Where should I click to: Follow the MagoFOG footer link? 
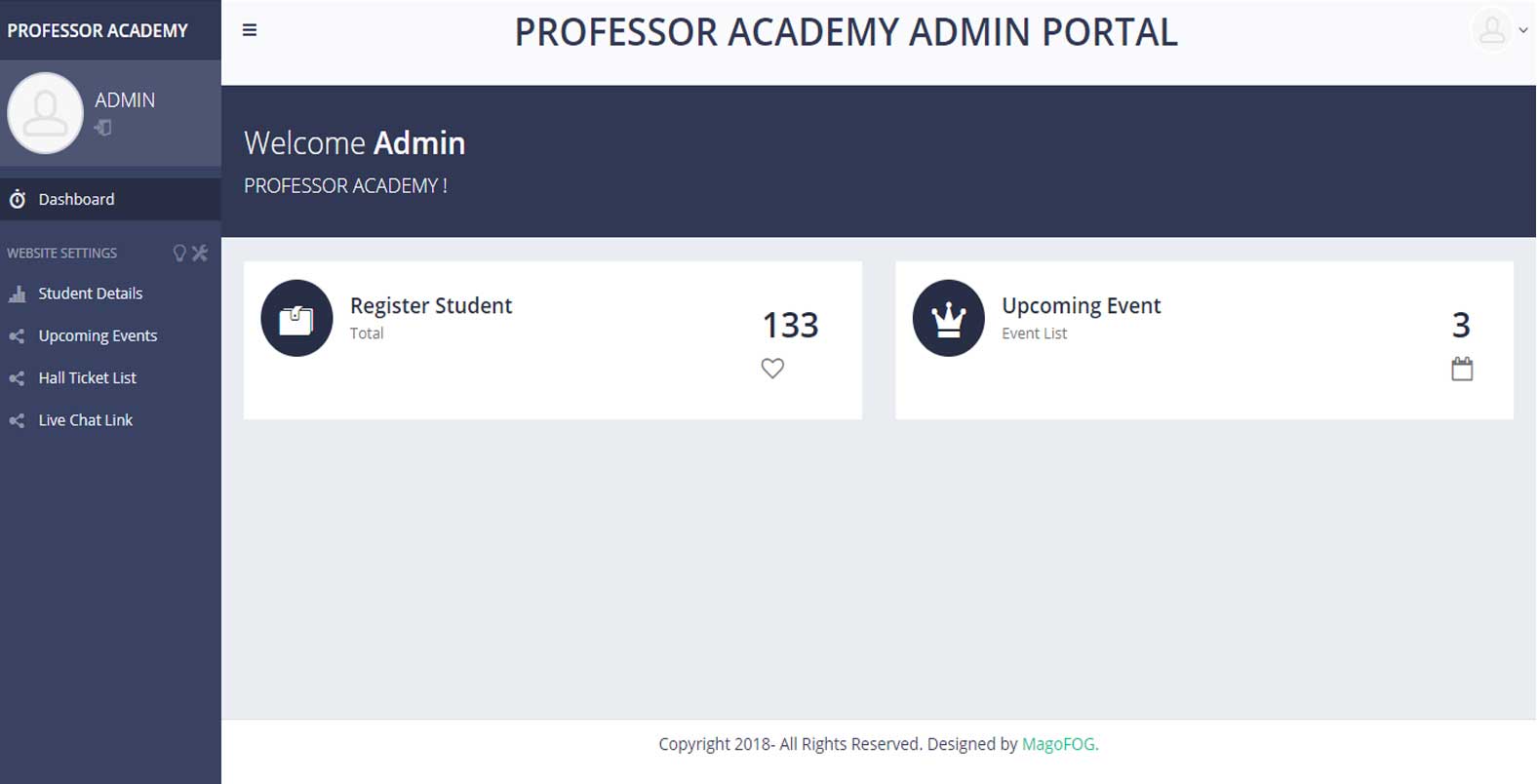coord(1060,744)
